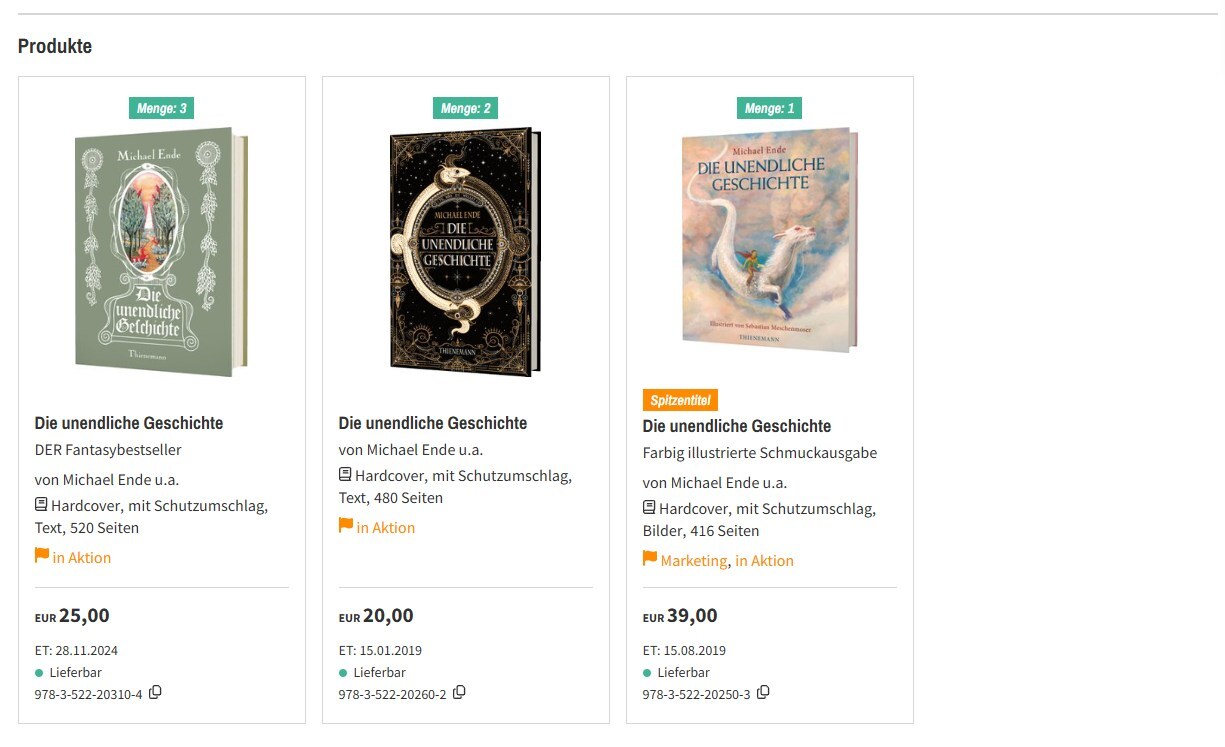Click the orange Spitzentitel badge
Screen dimensions: 1225x747
click(680, 400)
